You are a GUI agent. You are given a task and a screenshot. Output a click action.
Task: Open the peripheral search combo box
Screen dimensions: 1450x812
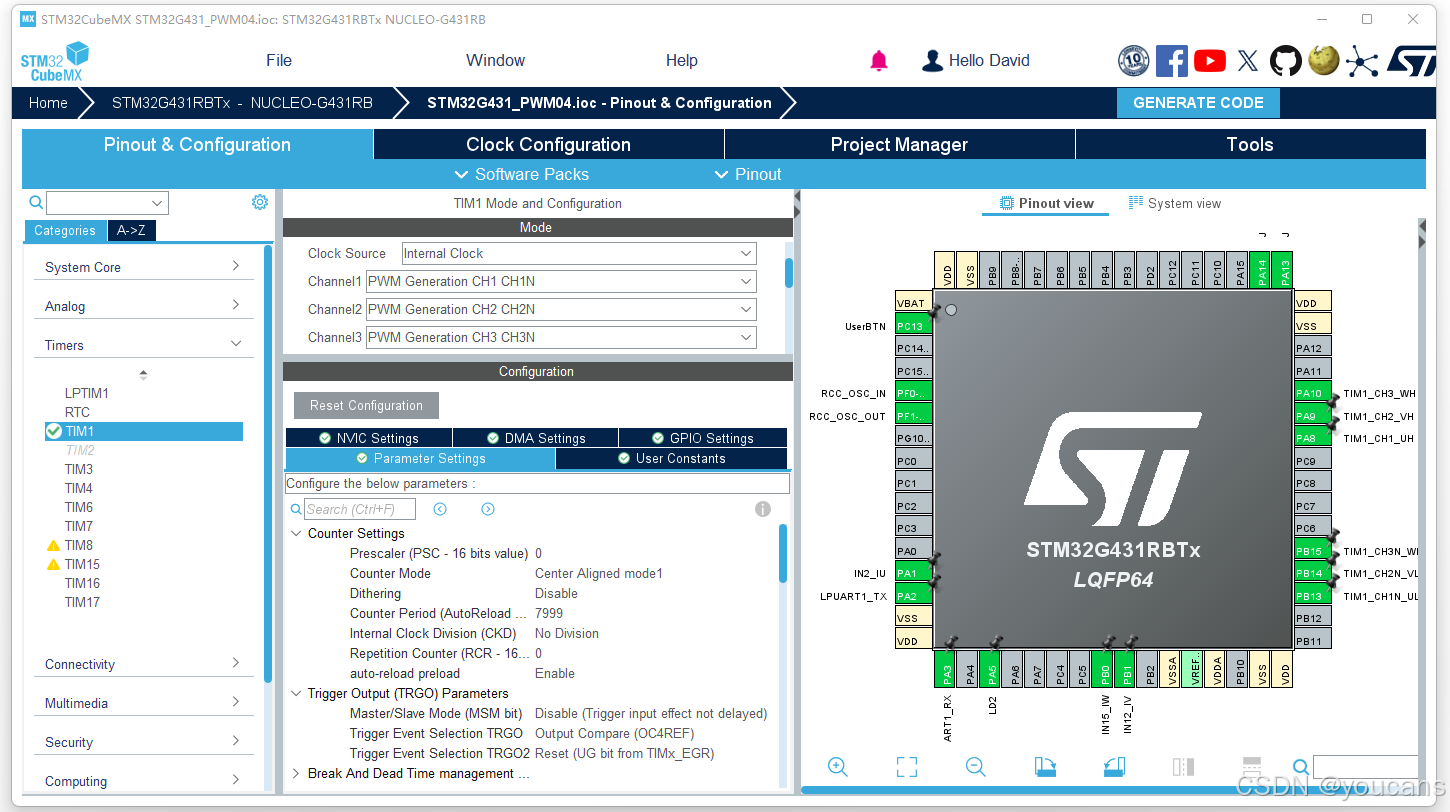point(107,203)
